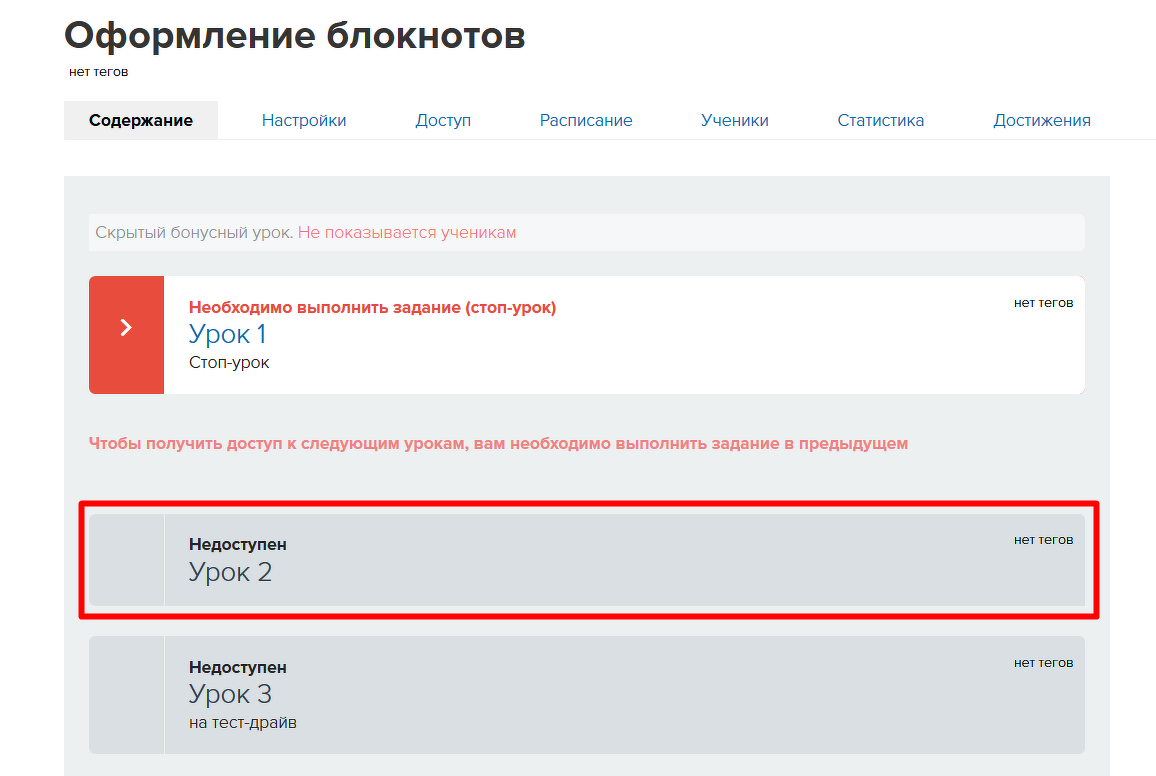The height and width of the screenshot is (776, 1156).
Task: Open the Содержание tab
Action: coord(141,120)
